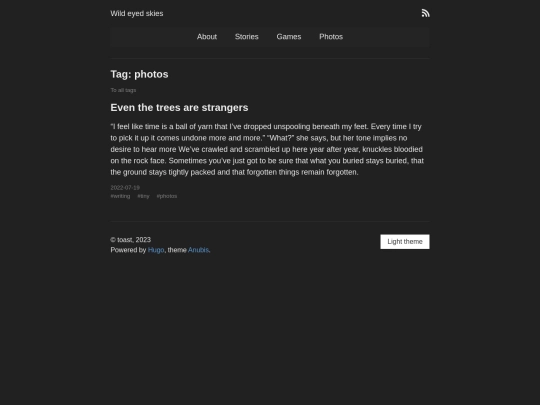Navigate to the Games page
Image resolution: width=540 pixels, height=405 pixels.
[x=289, y=37]
